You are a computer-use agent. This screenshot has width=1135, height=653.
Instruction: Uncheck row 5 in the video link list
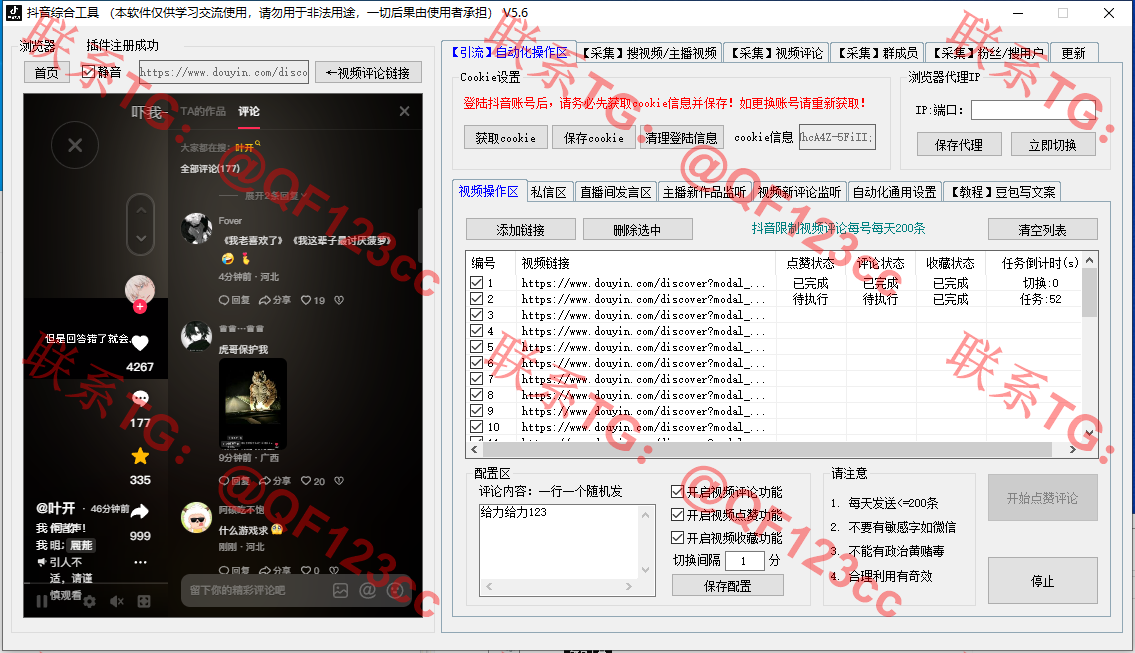coord(476,347)
